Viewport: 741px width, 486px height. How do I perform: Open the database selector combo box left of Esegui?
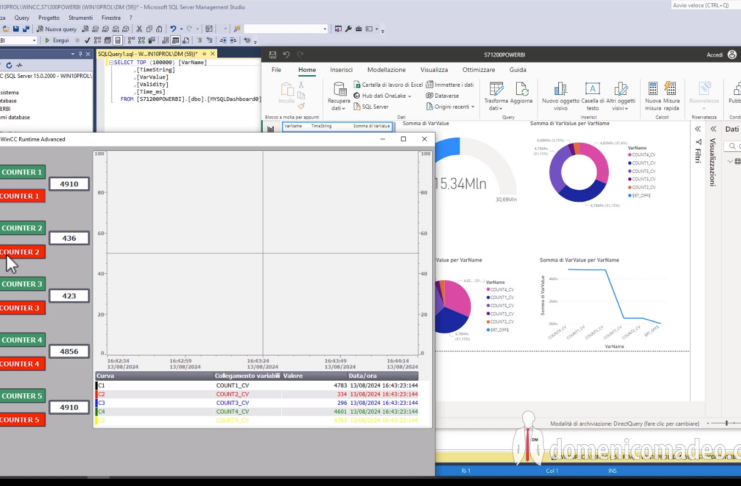coord(18,40)
